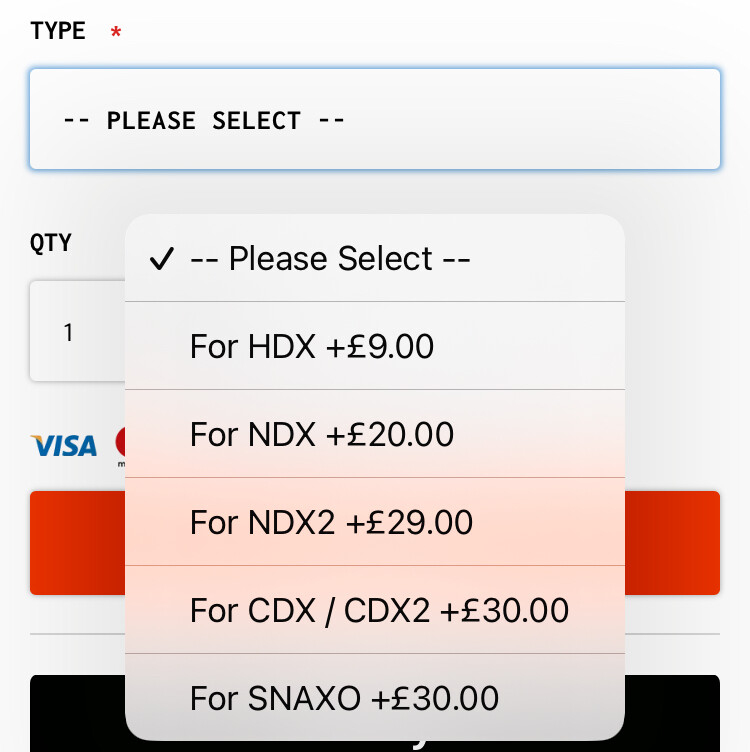Click the QTY field label
This screenshot has height=752, width=750.
(x=51, y=243)
